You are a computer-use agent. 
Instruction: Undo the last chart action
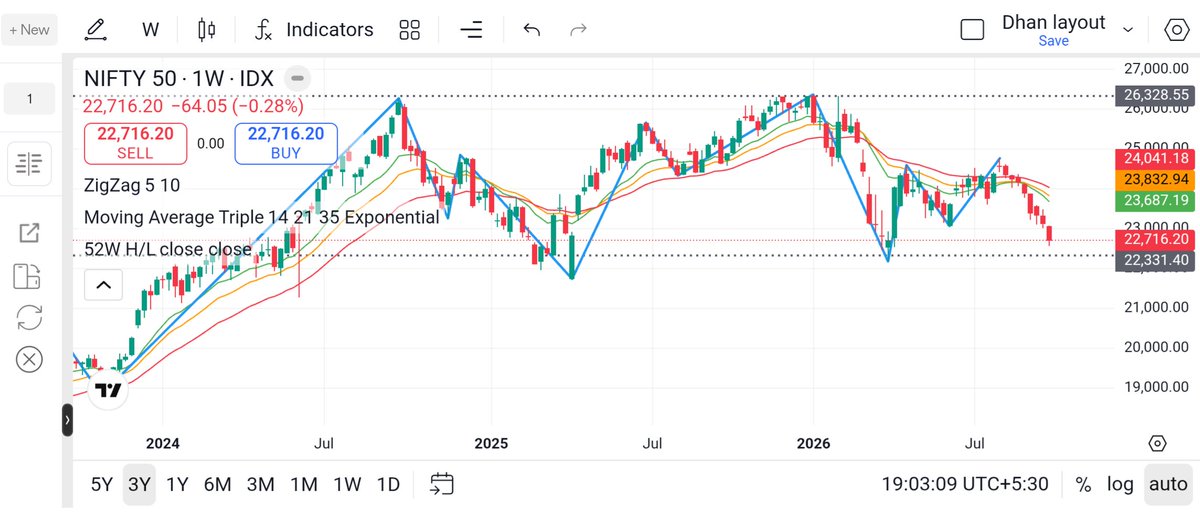(532, 30)
